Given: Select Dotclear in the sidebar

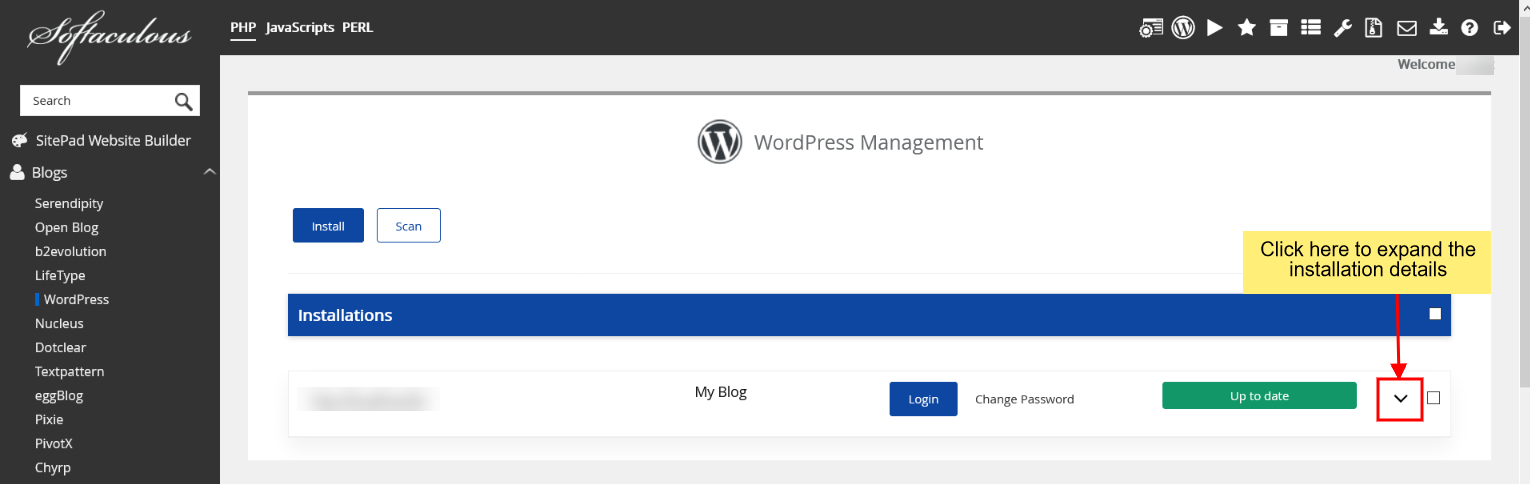Looking at the screenshot, I should click(61, 347).
